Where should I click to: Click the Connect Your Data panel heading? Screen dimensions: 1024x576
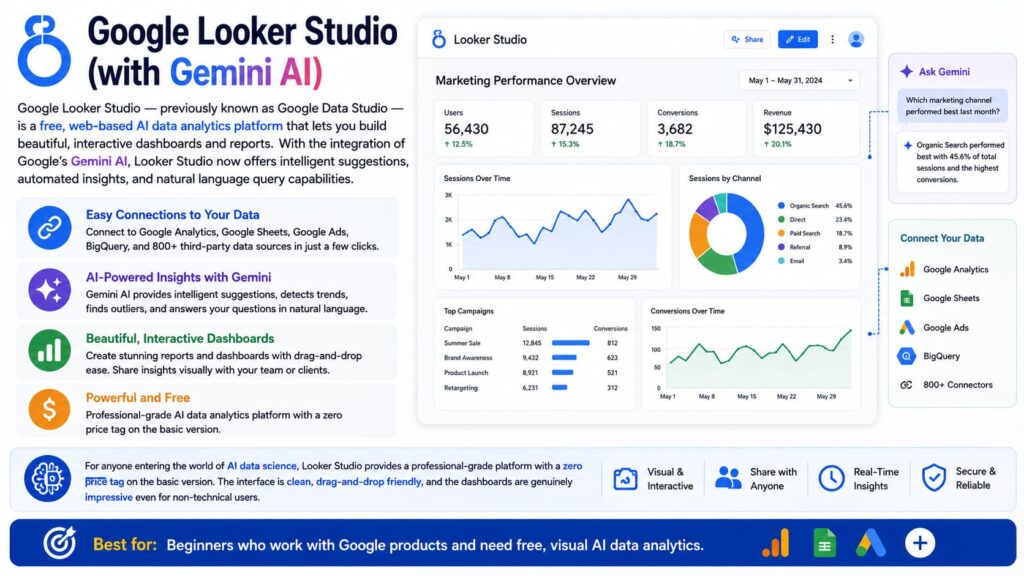pyautogui.click(x=942, y=238)
